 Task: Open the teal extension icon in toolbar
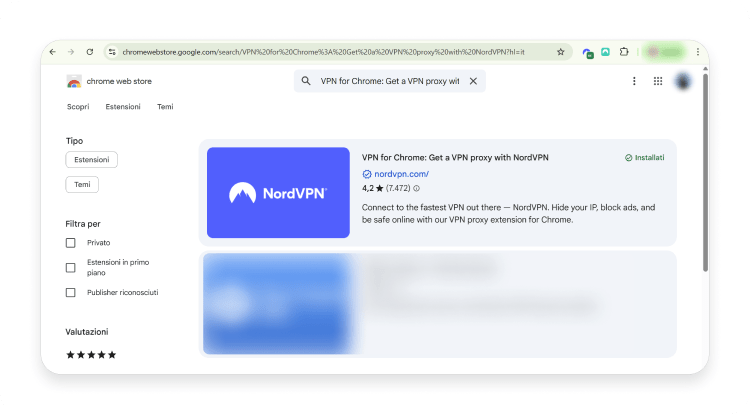click(606, 52)
